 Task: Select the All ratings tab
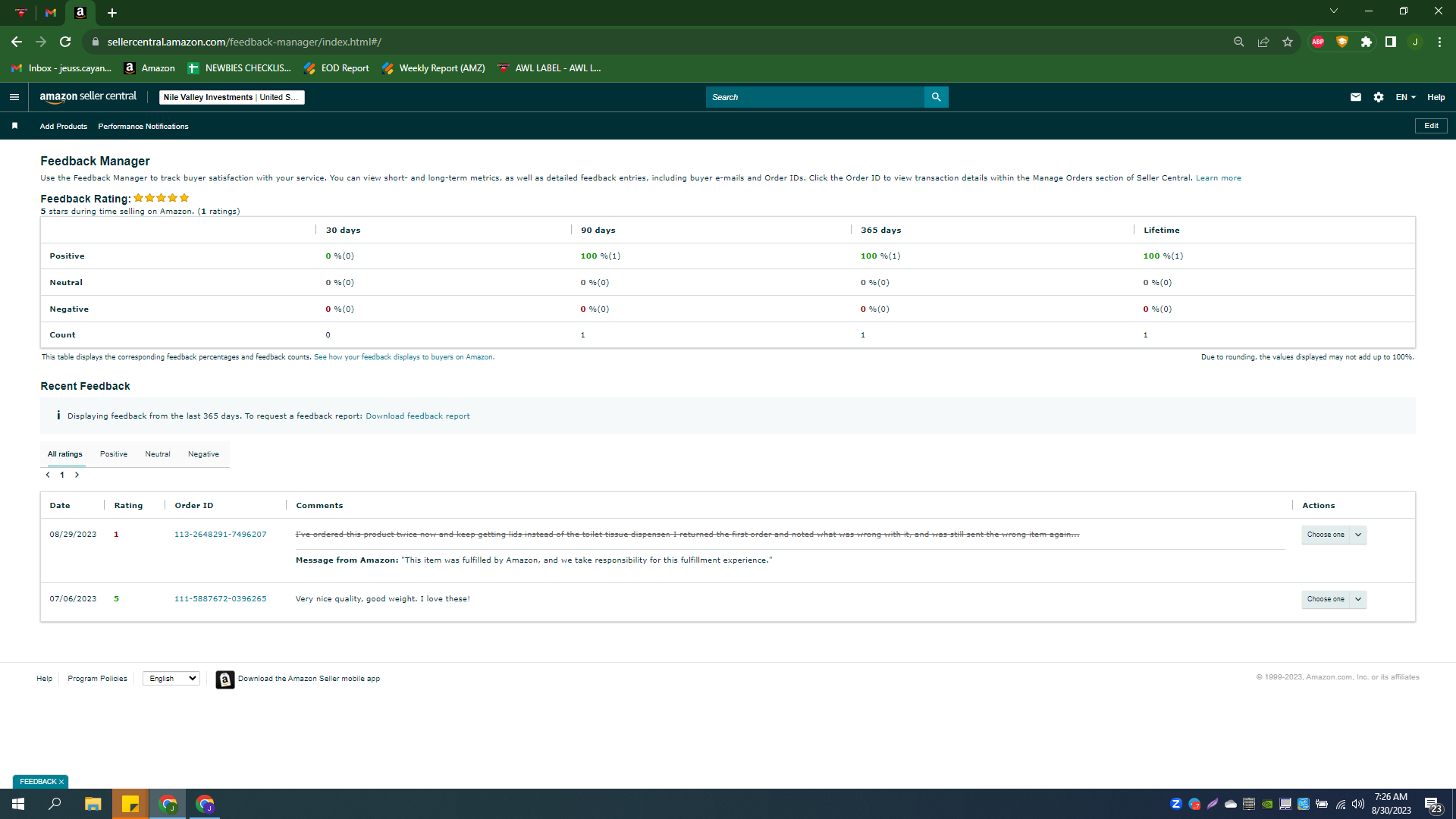pos(65,454)
